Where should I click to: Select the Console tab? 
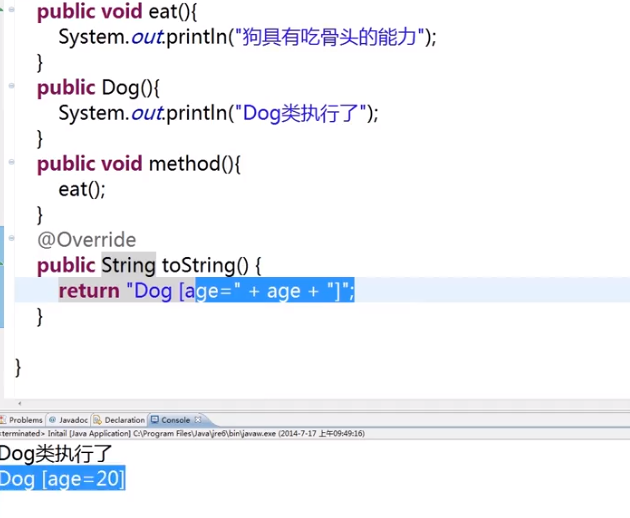(176, 420)
